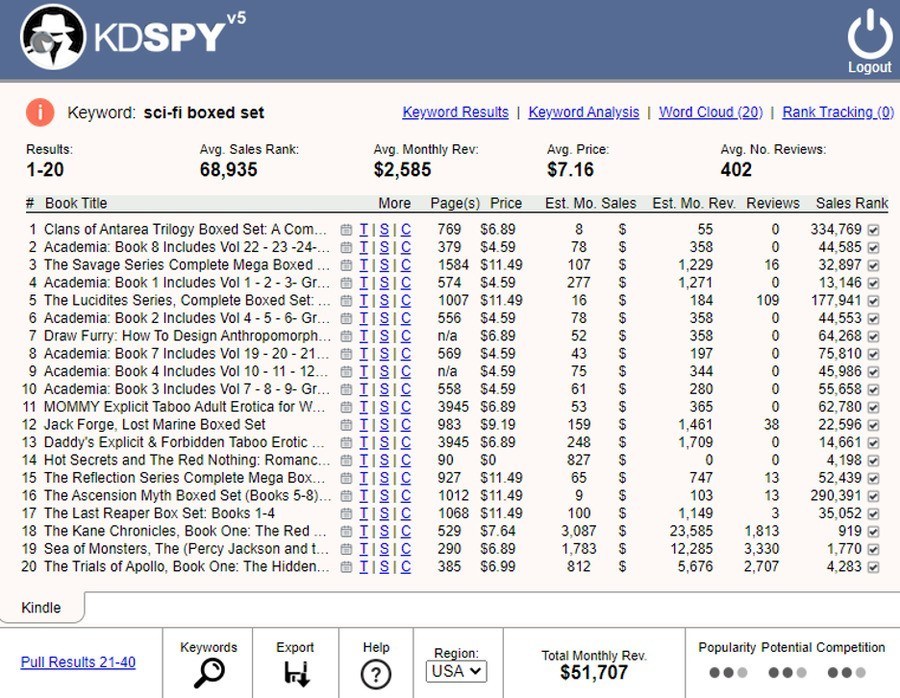The image size is (900, 698).
Task: Click the calendar icon for Jack Forge row
Action: tap(346, 424)
